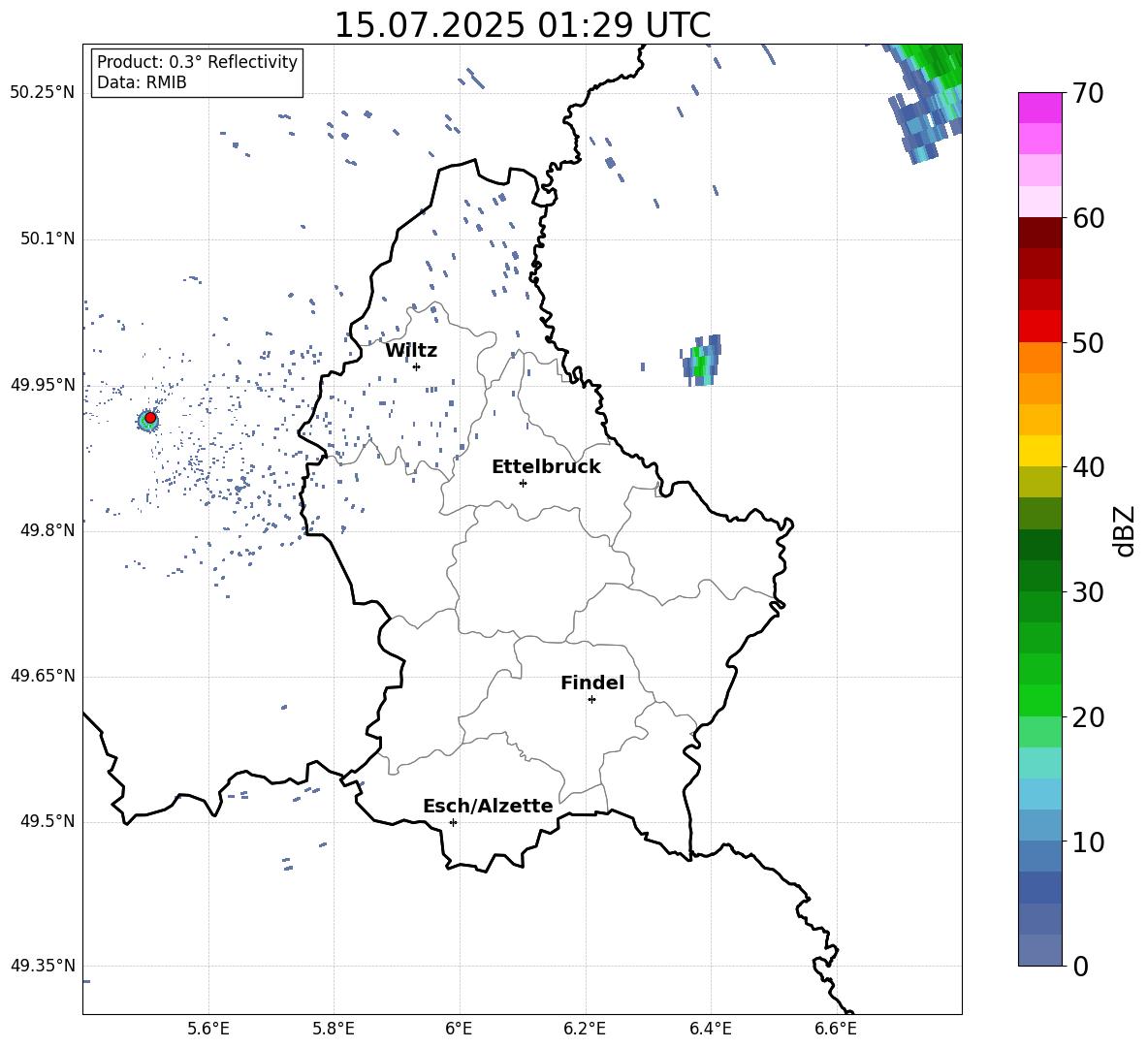Click the turquoise swatch below 20 dBZ
Image resolution: width=1148 pixels, height=1048 pixels.
click(1040, 763)
